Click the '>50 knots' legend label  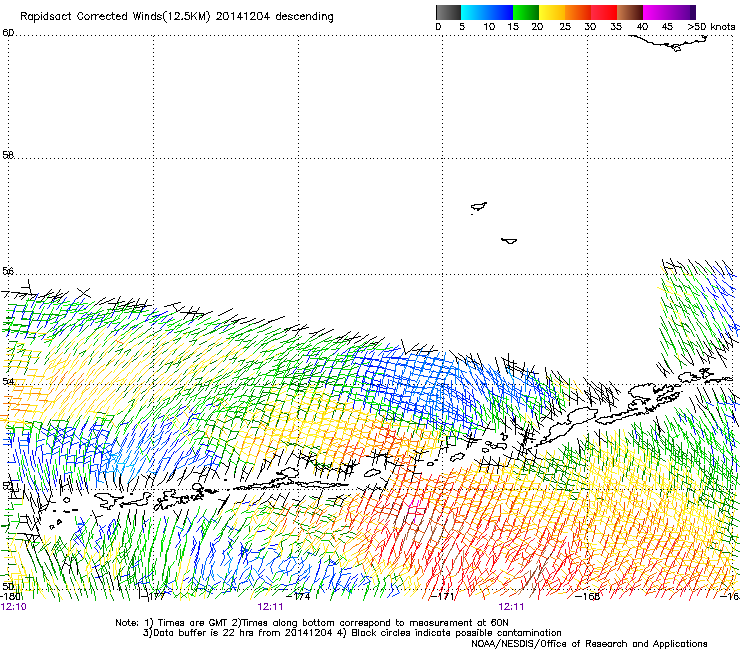[x=711, y=27]
